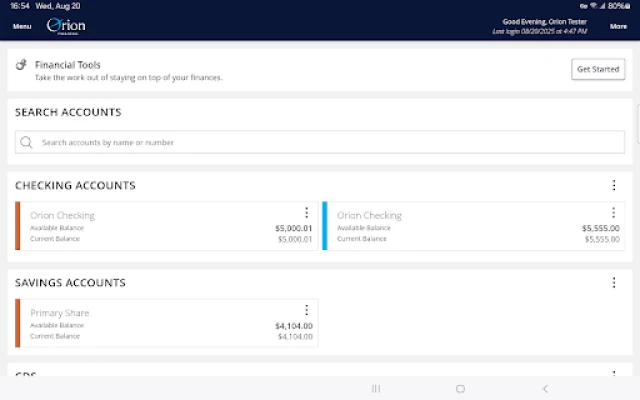Click the search magnifier icon
This screenshot has height=400, width=640.
(x=27, y=142)
